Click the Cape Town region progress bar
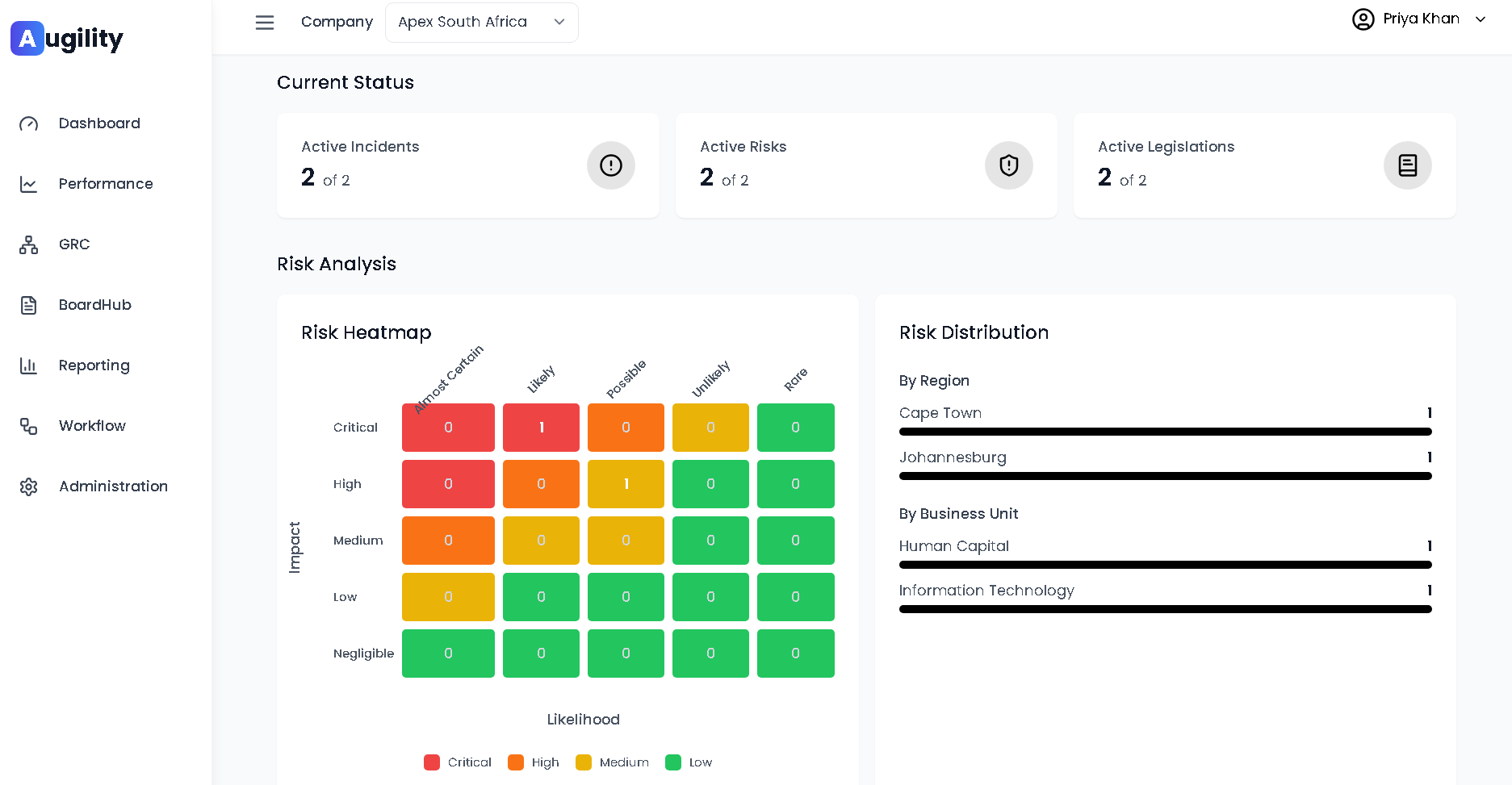The height and width of the screenshot is (785, 1512). click(x=1165, y=432)
